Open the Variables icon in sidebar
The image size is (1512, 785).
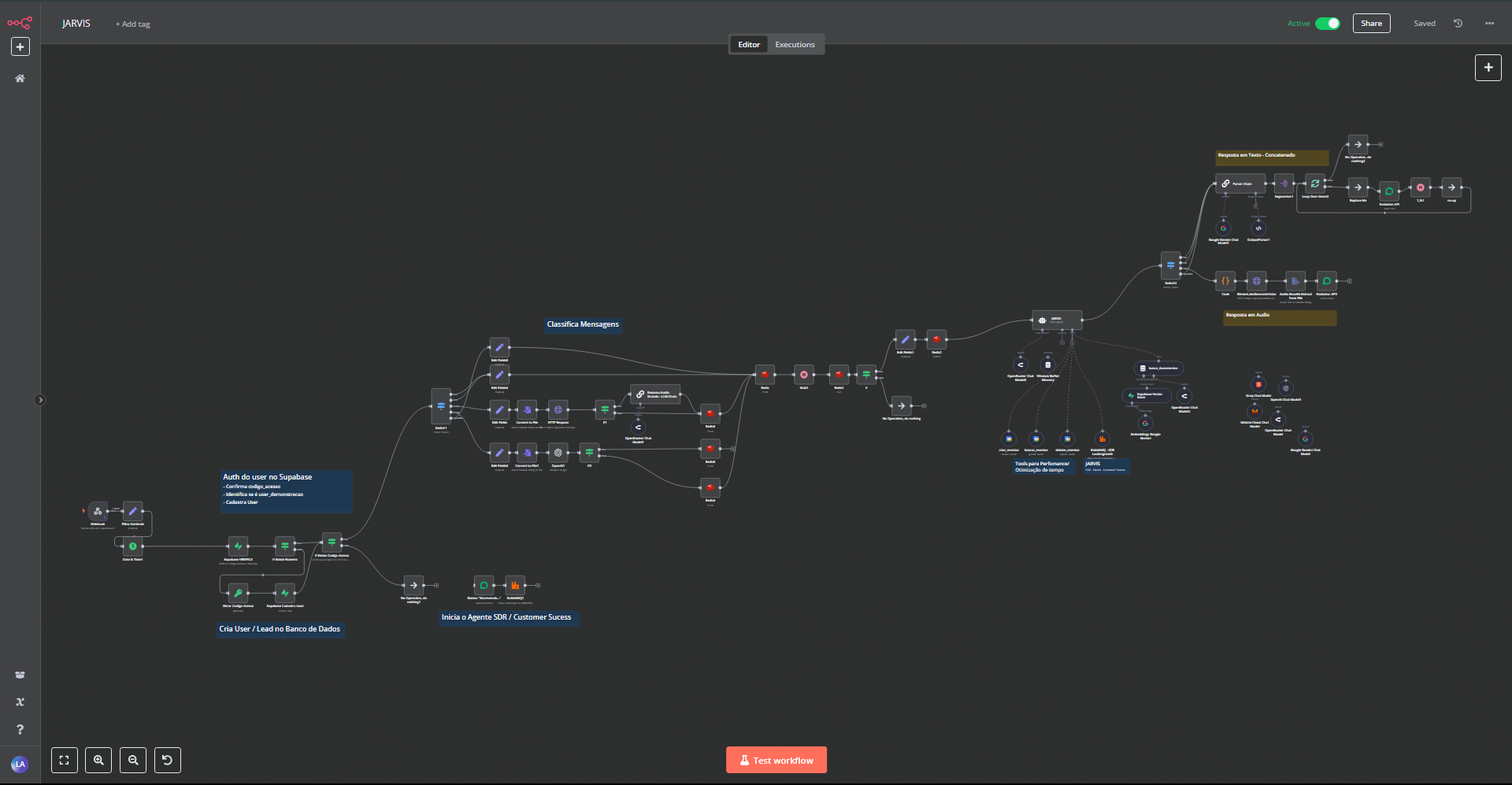[x=20, y=702]
